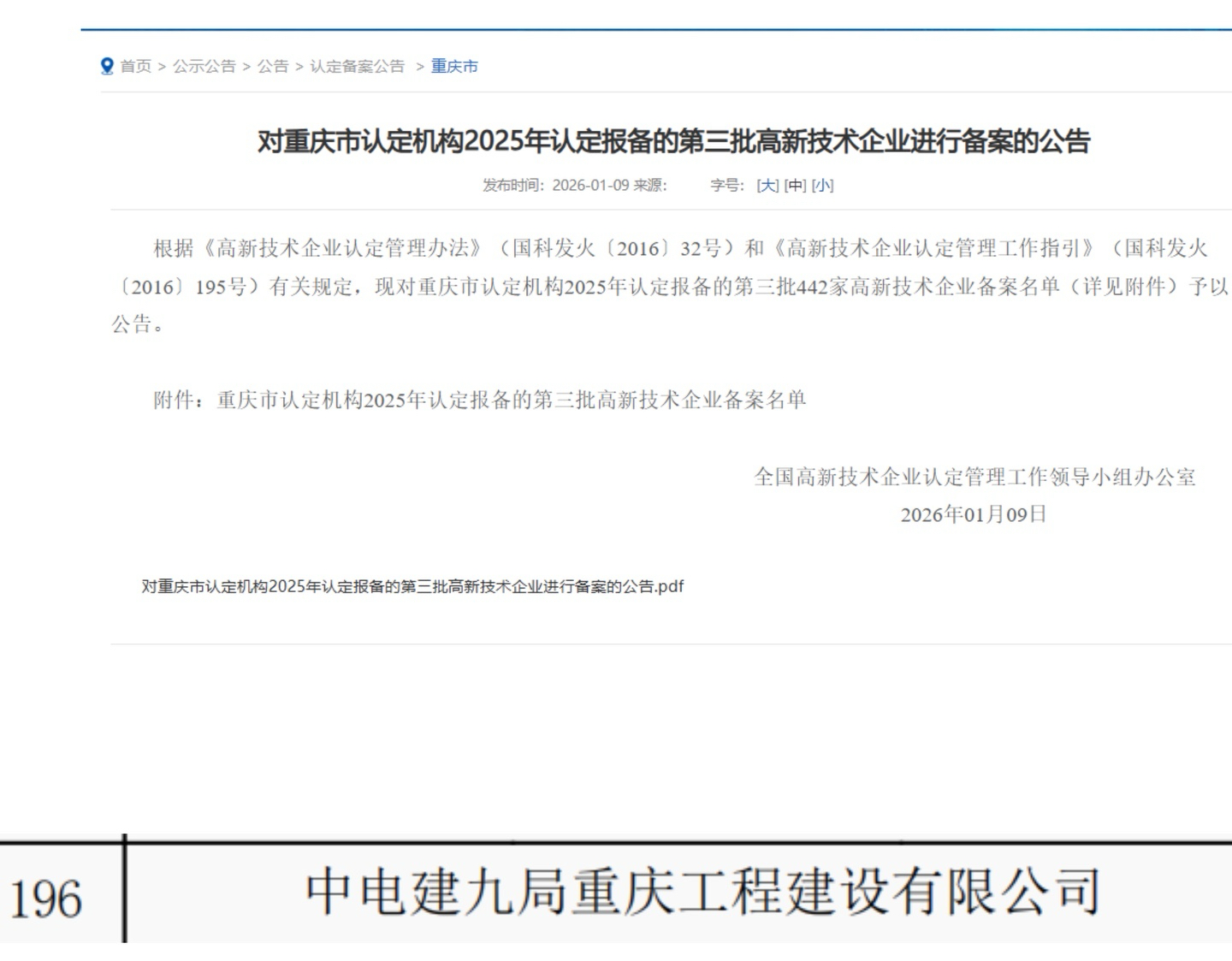Click the location pin icon in breadcrumb
The image size is (1232, 961).
pyautogui.click(x=107, y=66)
